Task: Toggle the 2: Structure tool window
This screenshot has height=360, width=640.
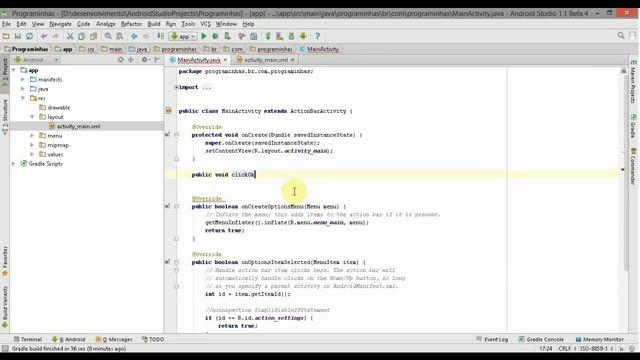Action: pos(5,117)
